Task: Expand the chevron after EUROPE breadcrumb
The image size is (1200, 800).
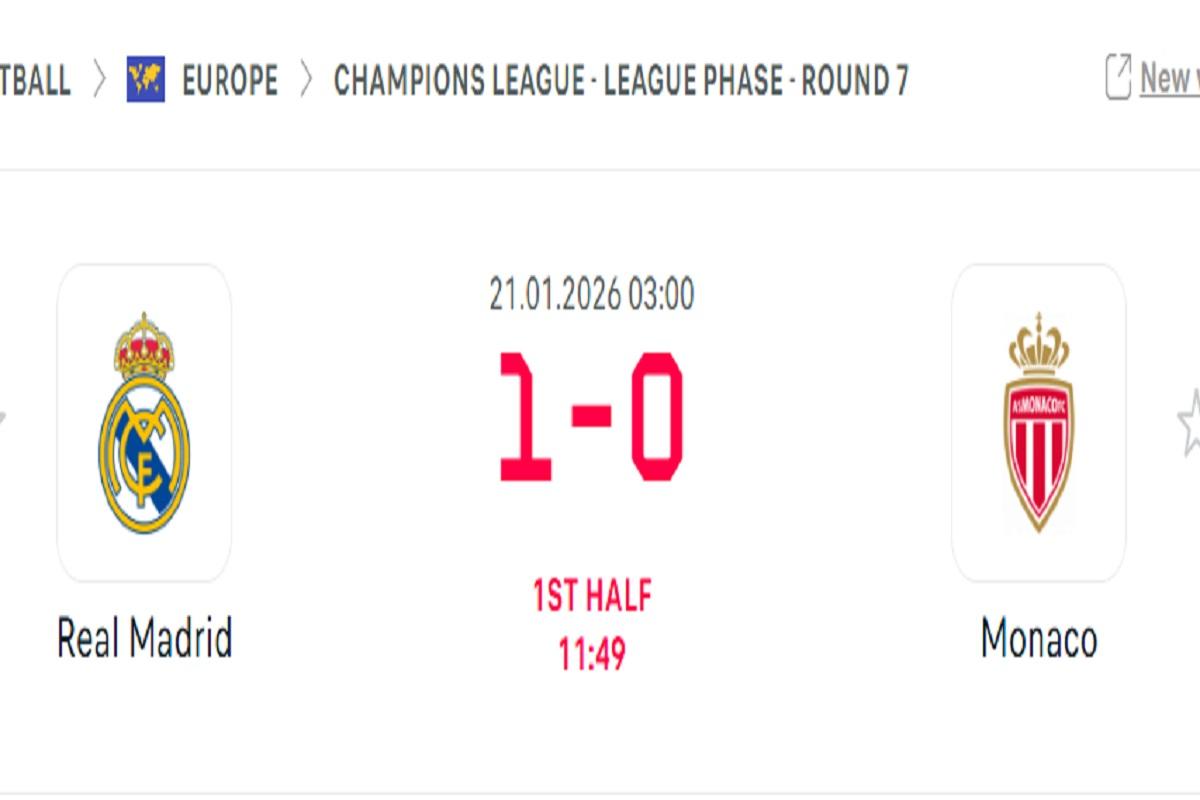Action: [x=305, y=80]
